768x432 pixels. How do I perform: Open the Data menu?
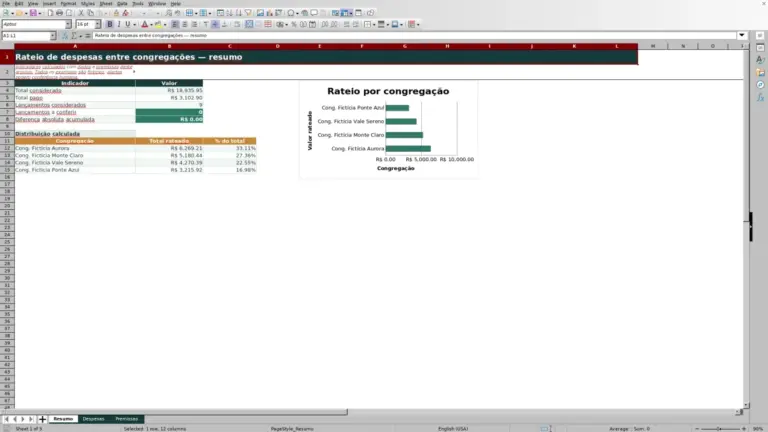(x=122, y=3)
